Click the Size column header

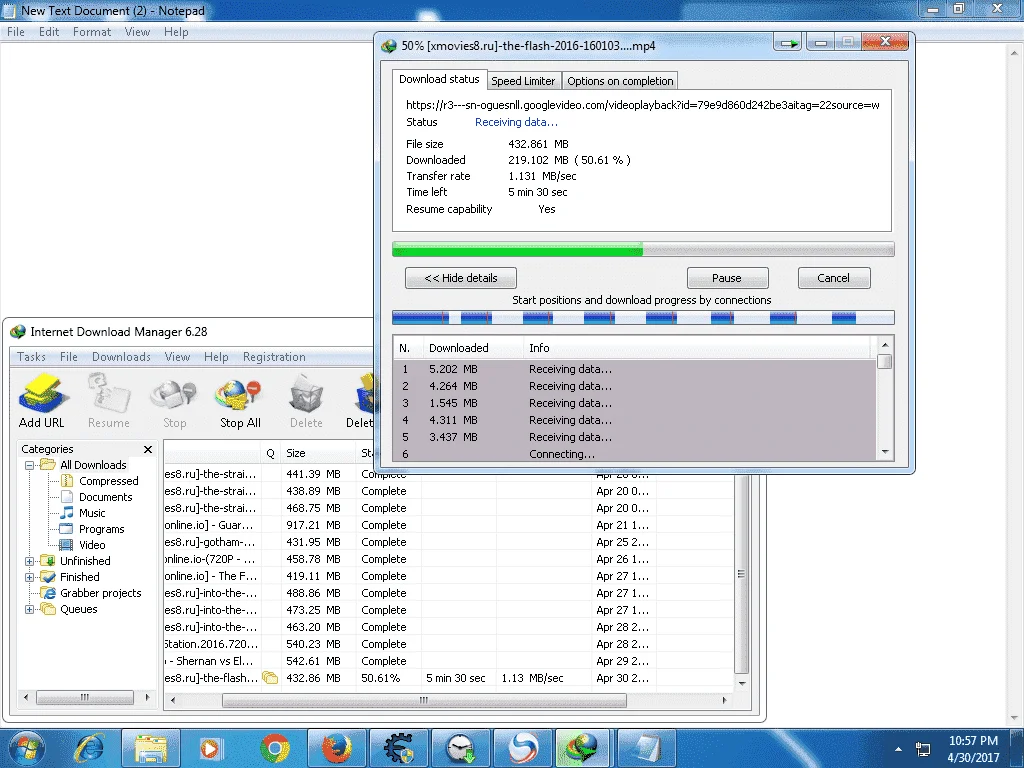[x=317, y=453]
